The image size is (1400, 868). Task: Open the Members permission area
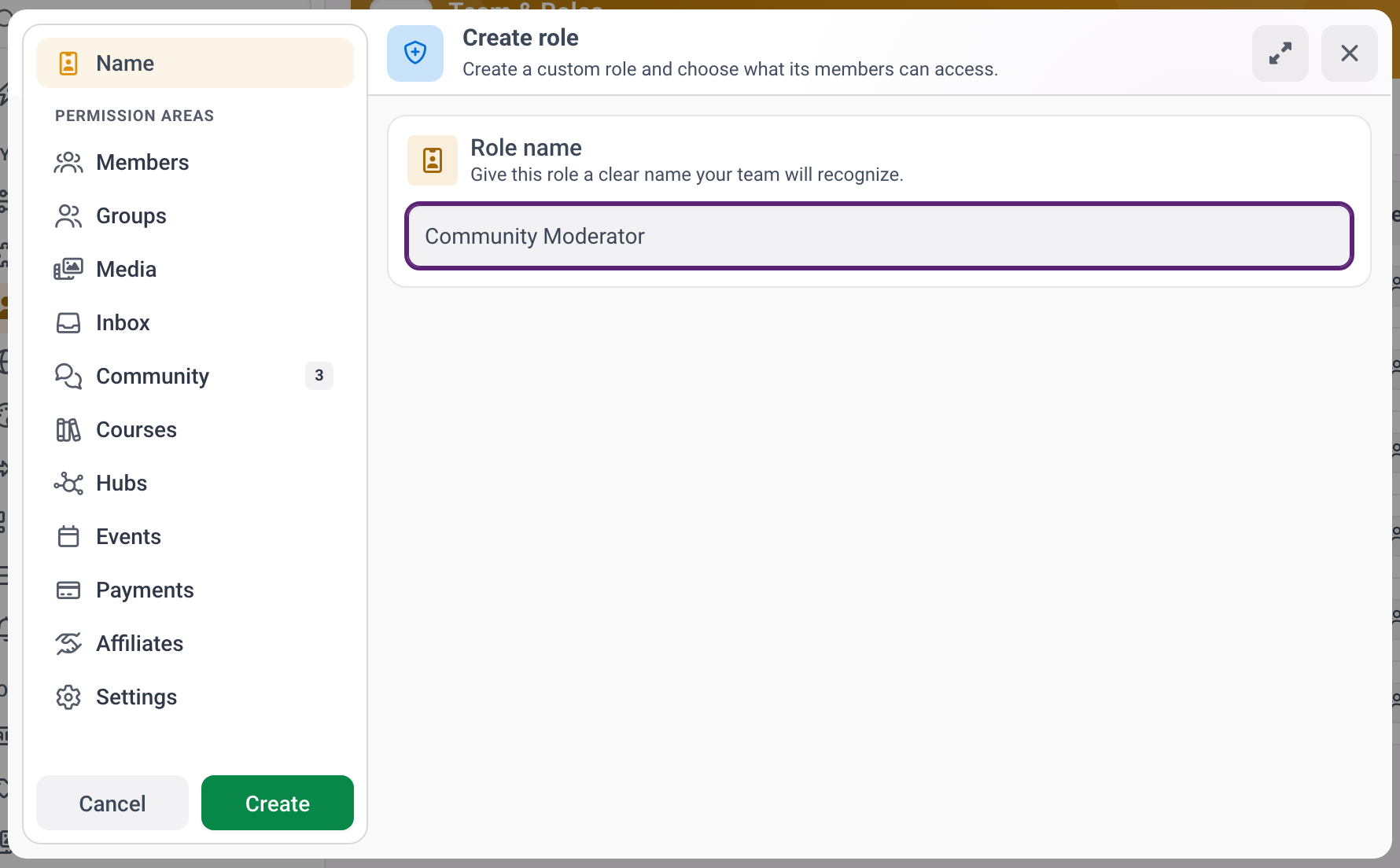[195, 163]
